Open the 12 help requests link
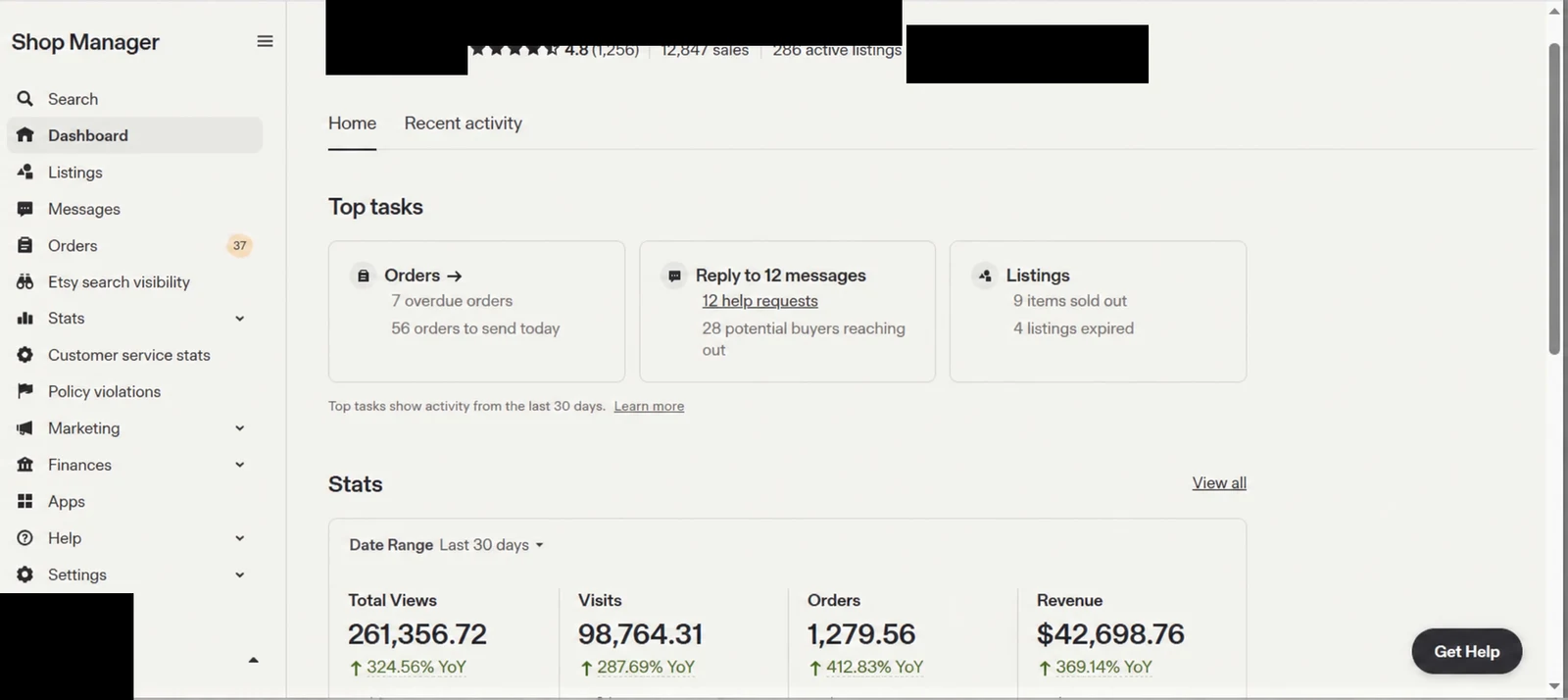1568x700 pixels. (x=759, y=301)
